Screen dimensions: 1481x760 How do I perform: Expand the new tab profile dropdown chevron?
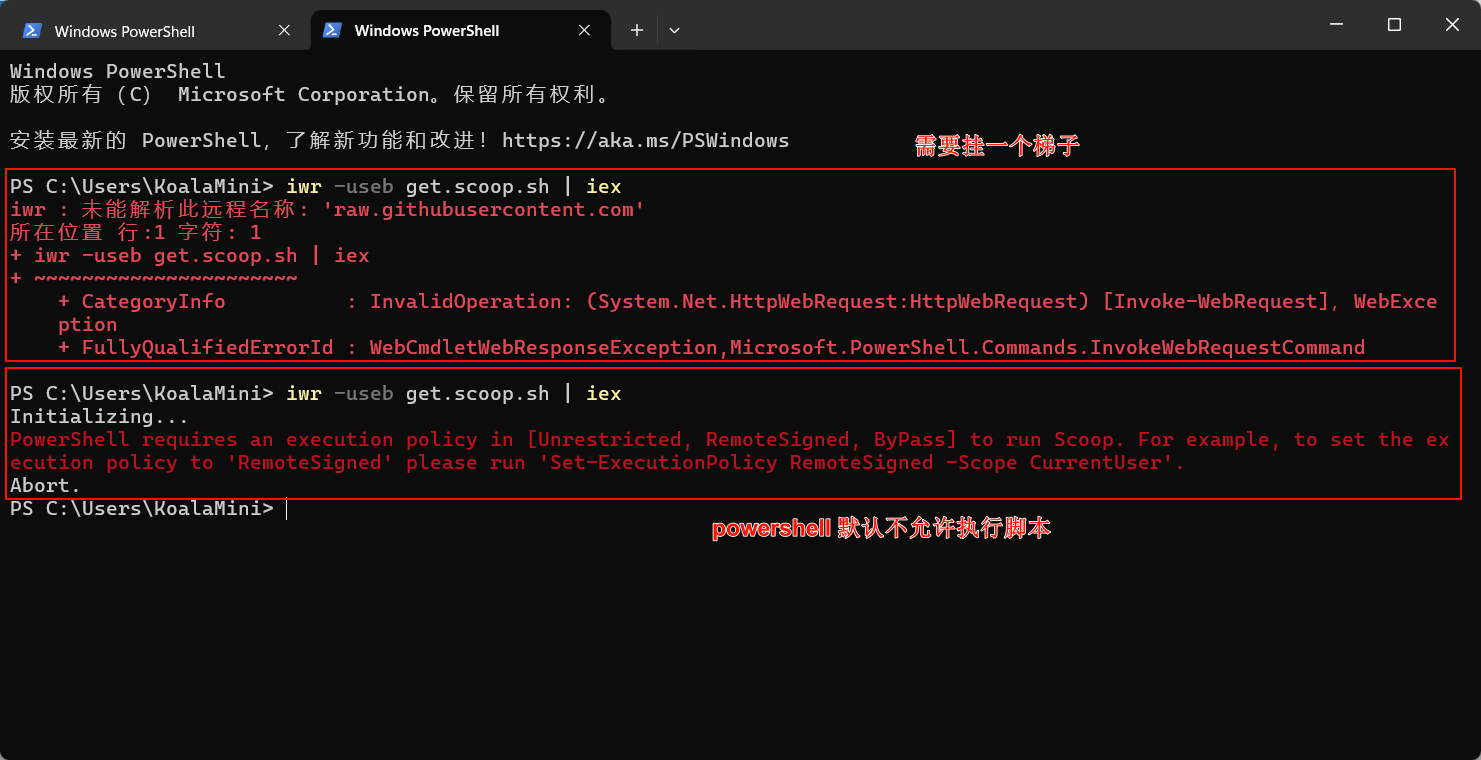pos(674,31)
